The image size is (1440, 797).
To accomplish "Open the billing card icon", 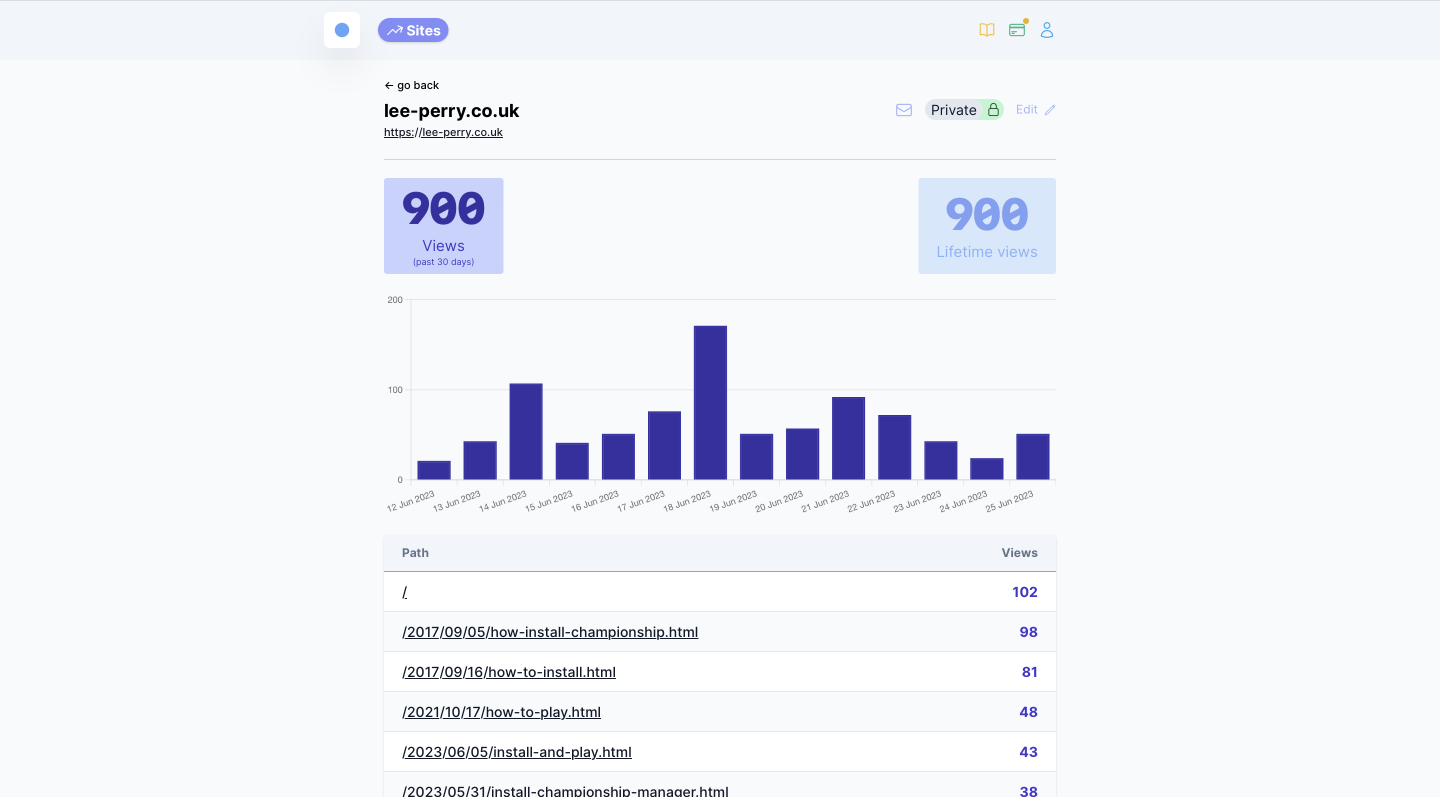I will (1017, 30).
